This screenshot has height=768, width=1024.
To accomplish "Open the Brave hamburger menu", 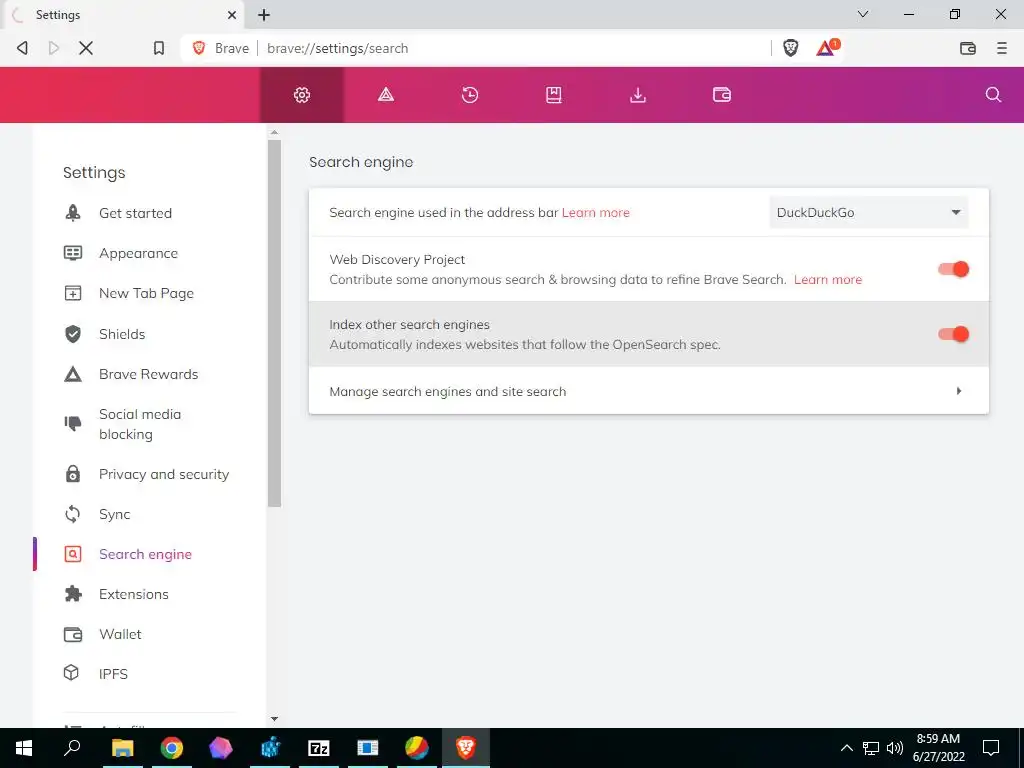I will (1001, 48).
